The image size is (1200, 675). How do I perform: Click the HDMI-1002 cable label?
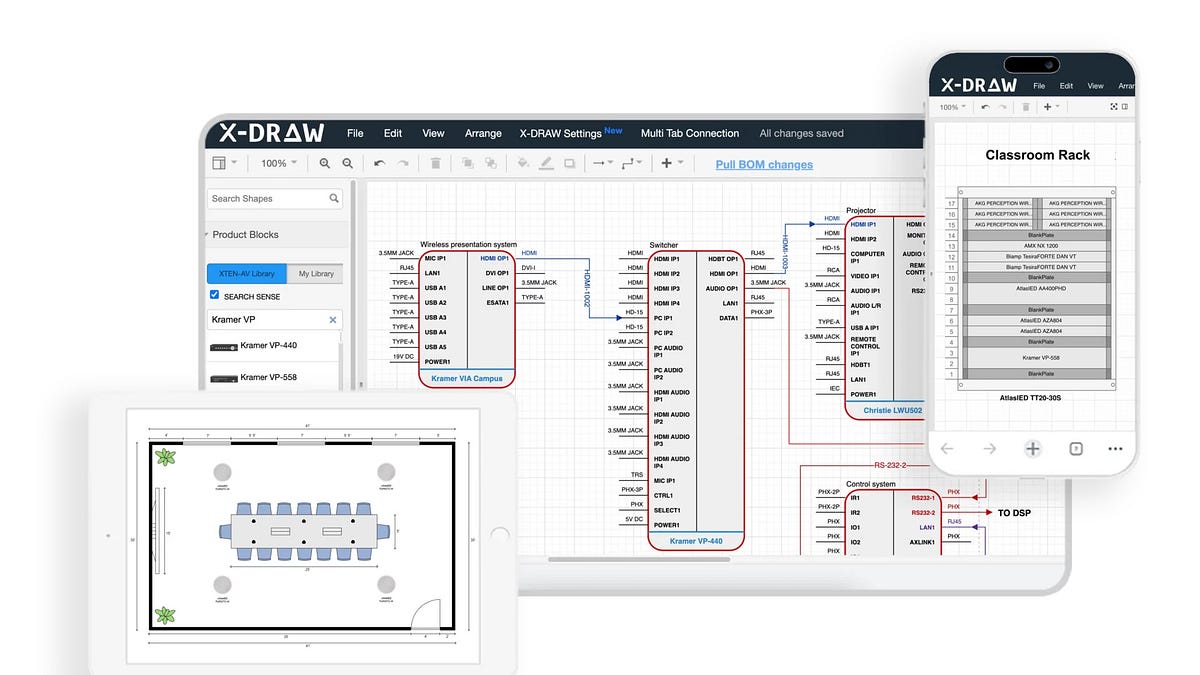(588, 288)
